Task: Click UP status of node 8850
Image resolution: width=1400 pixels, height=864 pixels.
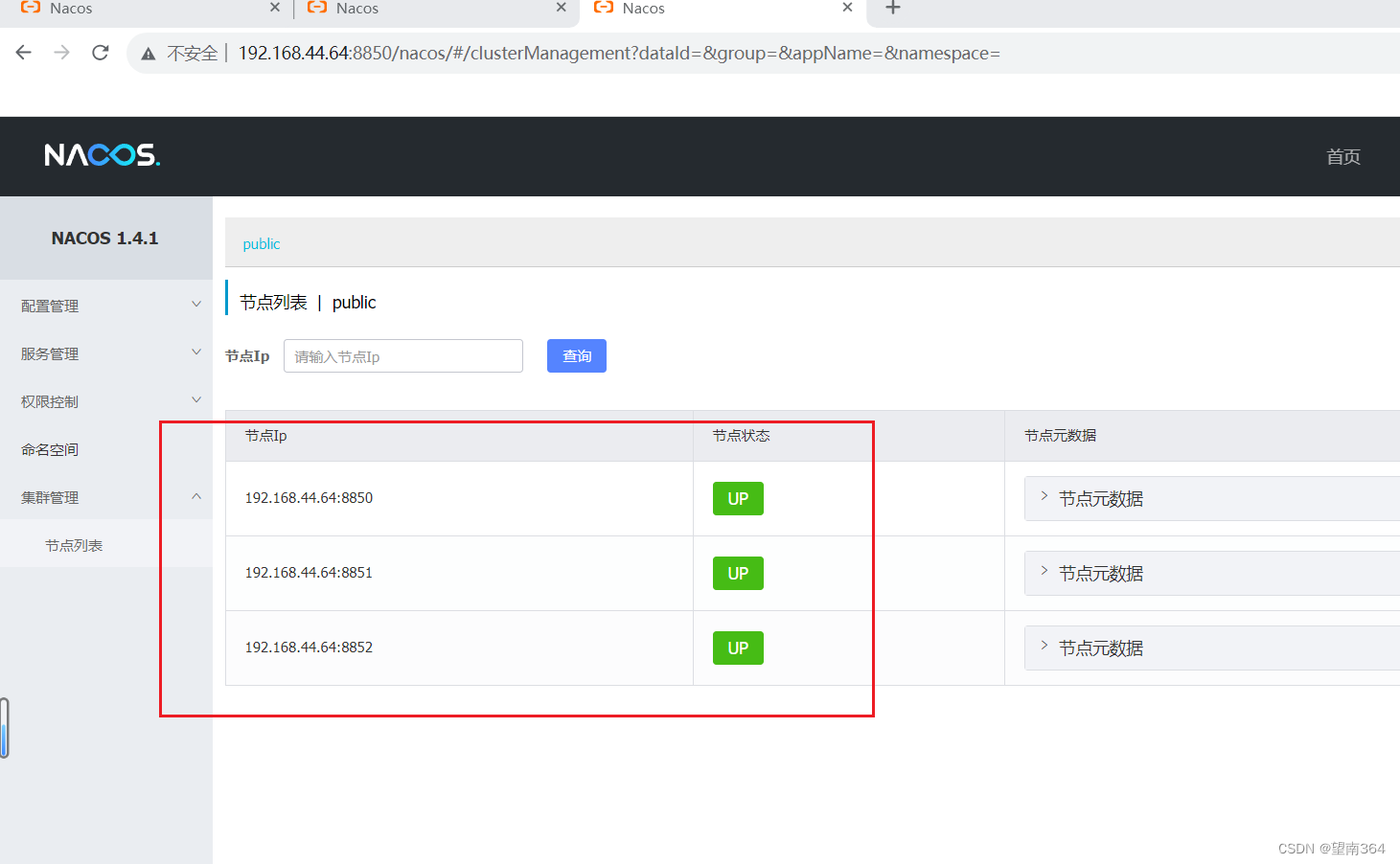Action: [x=738, y=499]
